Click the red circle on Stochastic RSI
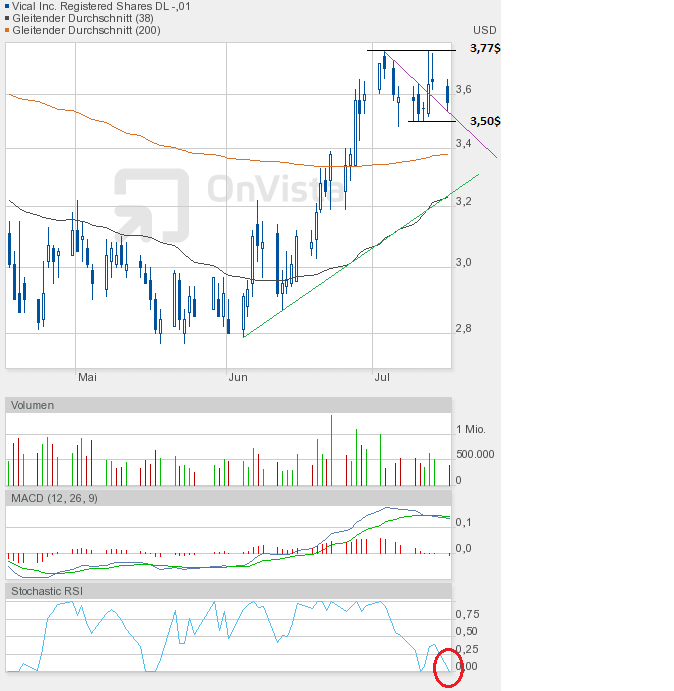Screen dimensions: 674x691 449,669
